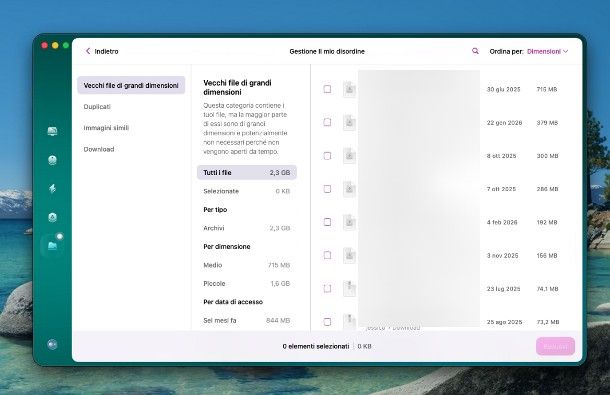Filter by Piccole size
Image resolution: width=610 pixels, height=395 pixels.
[x=247, y=283]
